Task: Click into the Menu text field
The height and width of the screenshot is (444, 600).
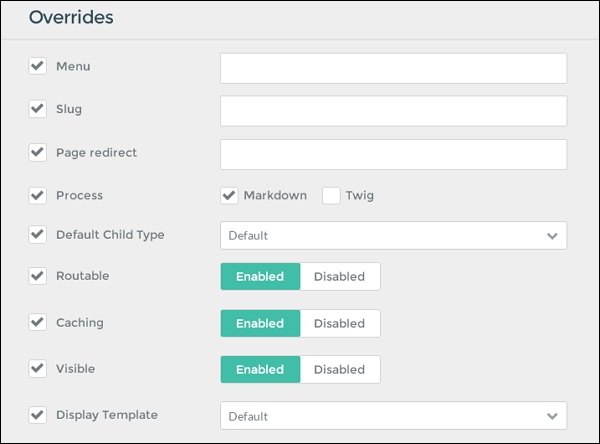Action: pyautogui.click(x=393, y=68)
